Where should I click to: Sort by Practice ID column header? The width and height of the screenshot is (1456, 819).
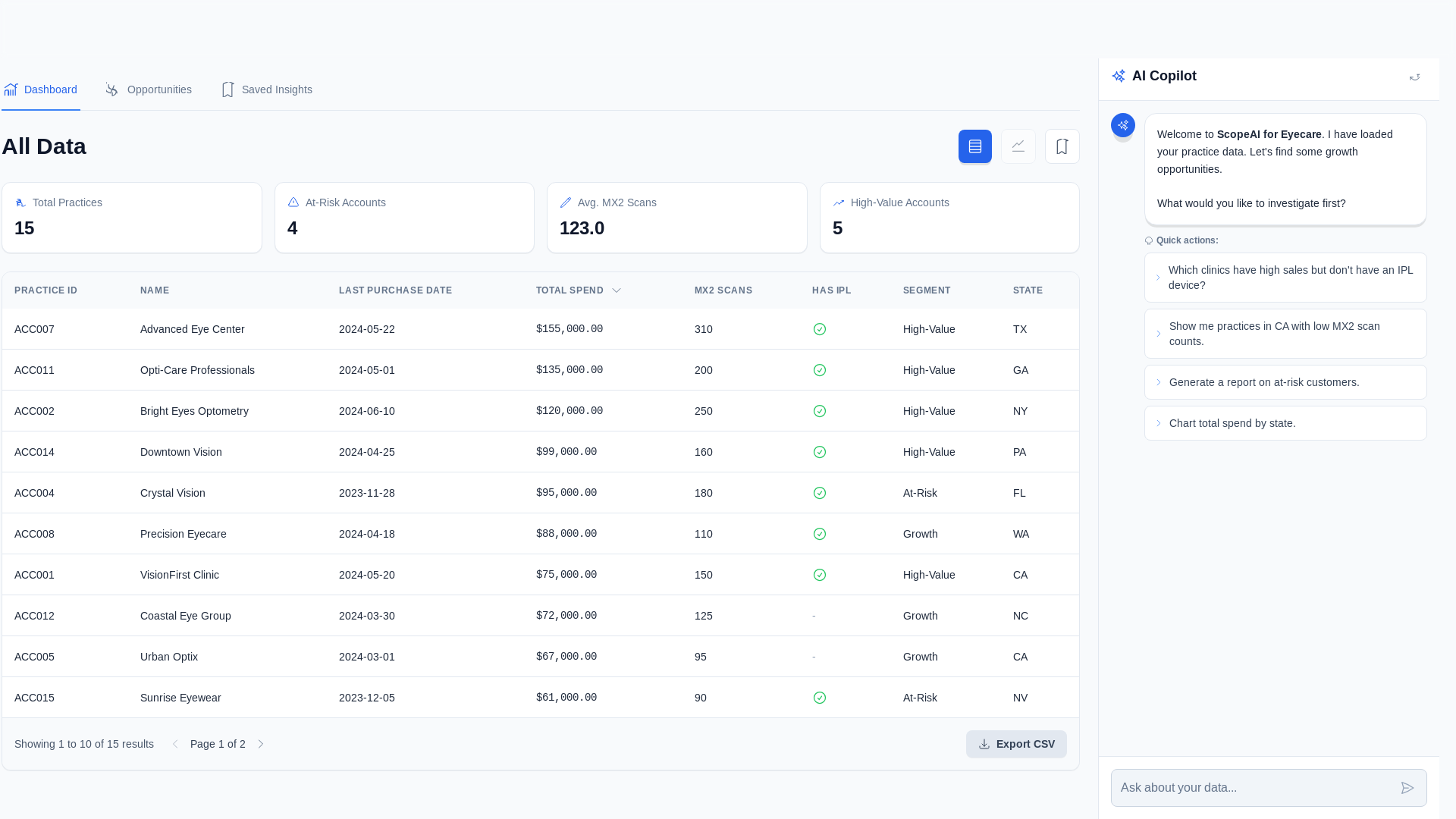45,290
